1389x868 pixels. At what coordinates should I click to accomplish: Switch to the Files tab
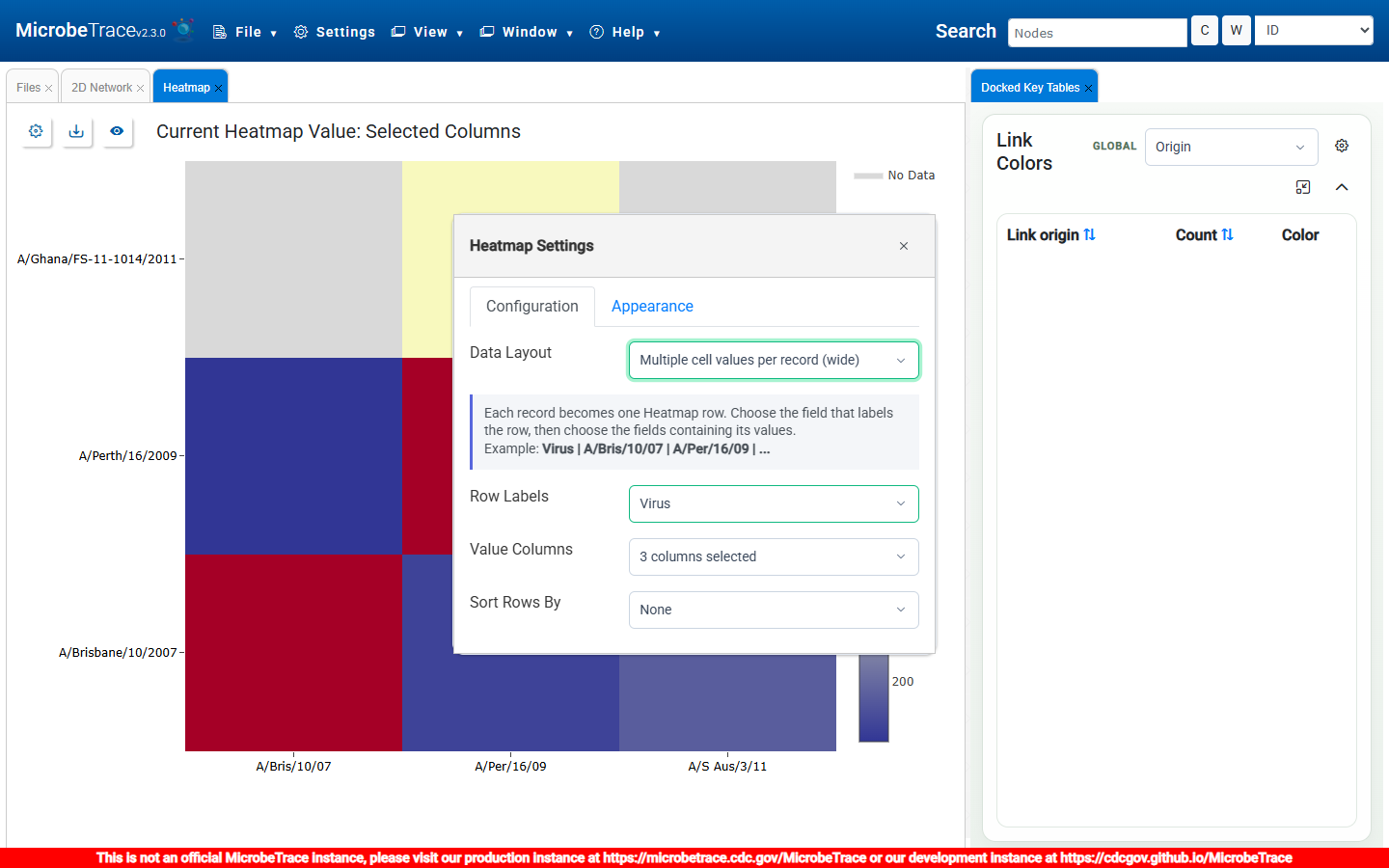click(x=29, y=88)
